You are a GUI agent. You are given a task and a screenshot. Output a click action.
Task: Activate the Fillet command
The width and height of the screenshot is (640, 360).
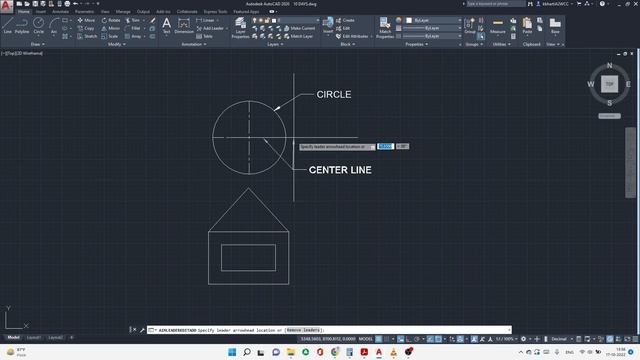coord(133,28)
